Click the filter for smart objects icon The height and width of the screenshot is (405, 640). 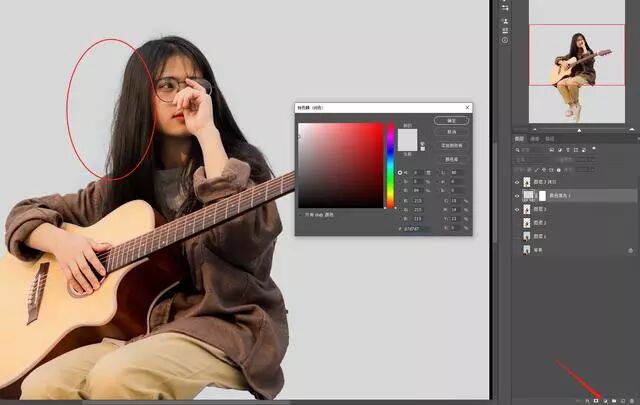[584, 150]
